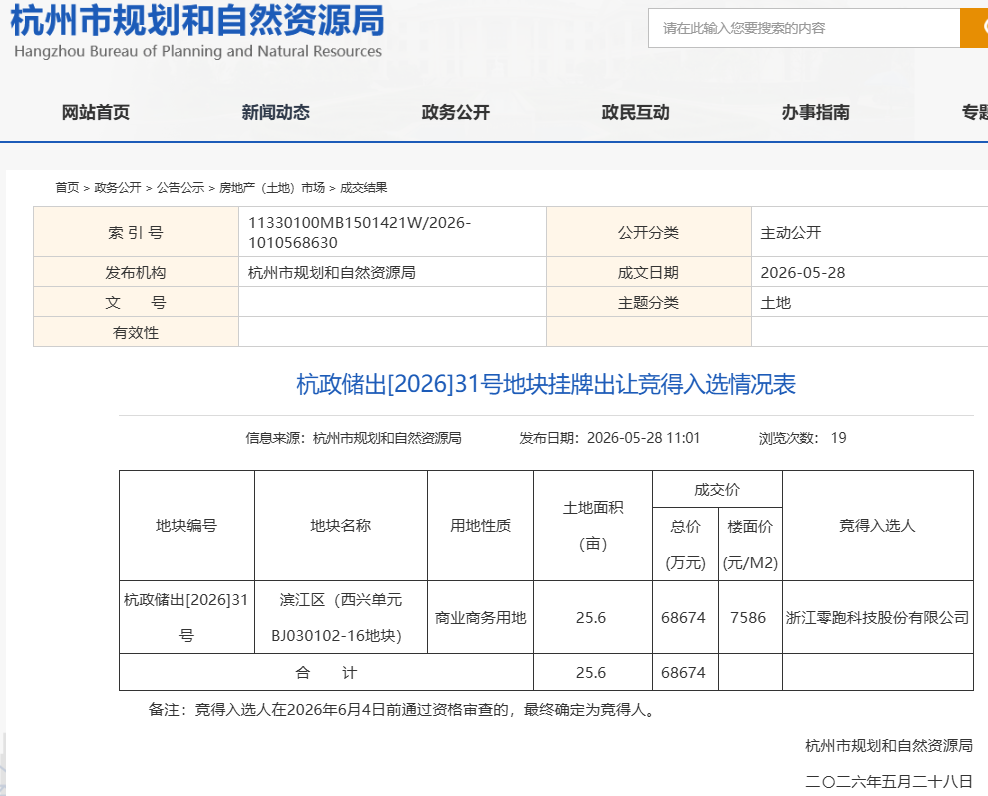Viewport: 988px width, 796px height.
Task: Click the 首页 breadcrumb link
Action: (x=67, y=188)
